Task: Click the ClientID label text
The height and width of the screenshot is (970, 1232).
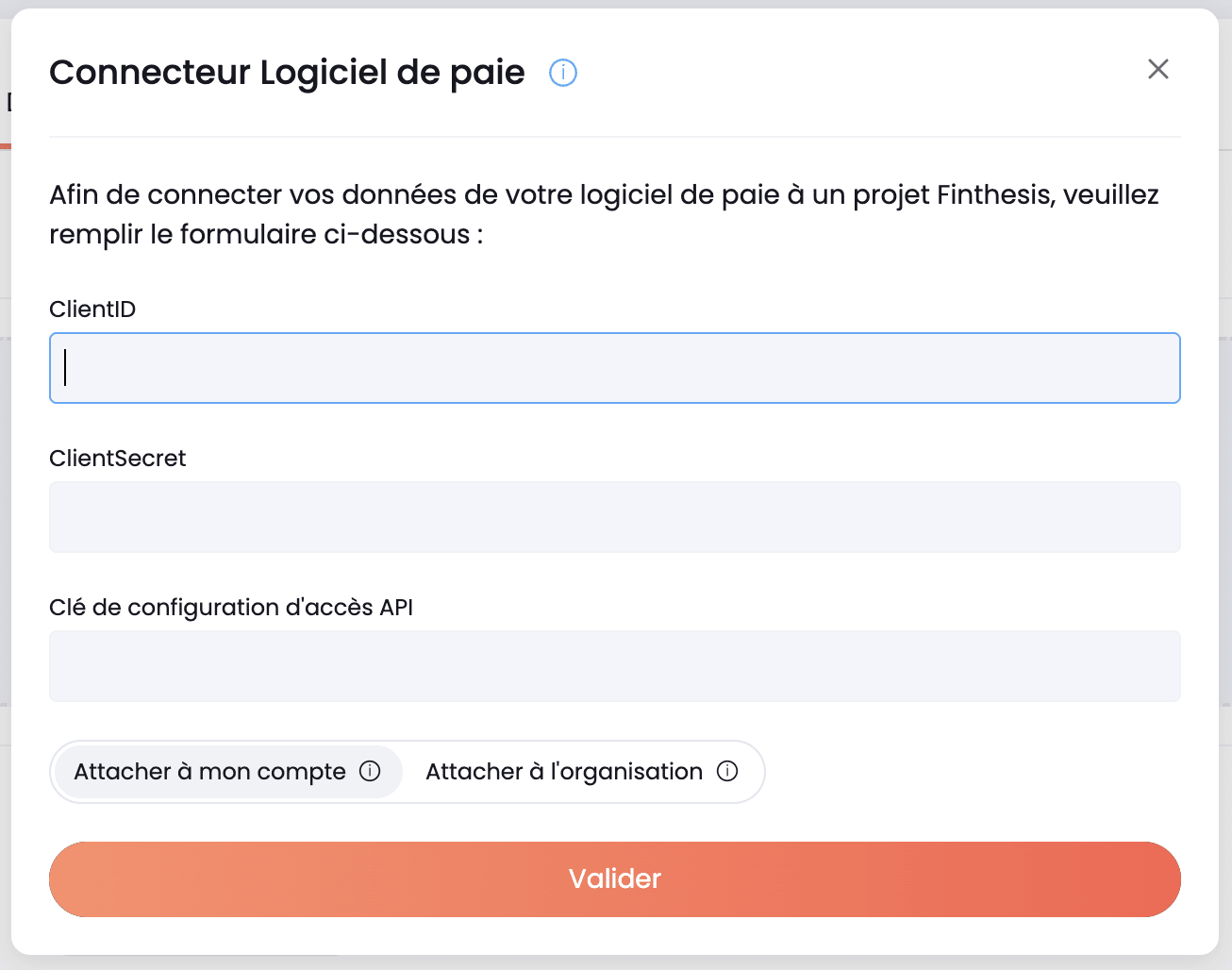Action: [92, 309]
